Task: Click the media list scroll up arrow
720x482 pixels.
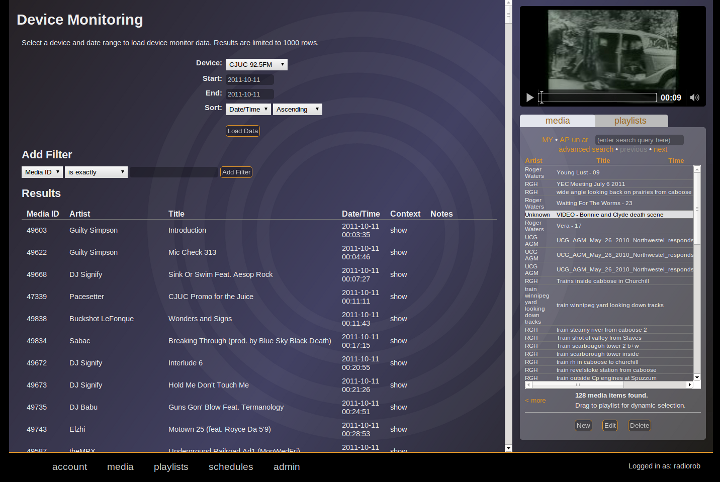Action: (697, 169)
